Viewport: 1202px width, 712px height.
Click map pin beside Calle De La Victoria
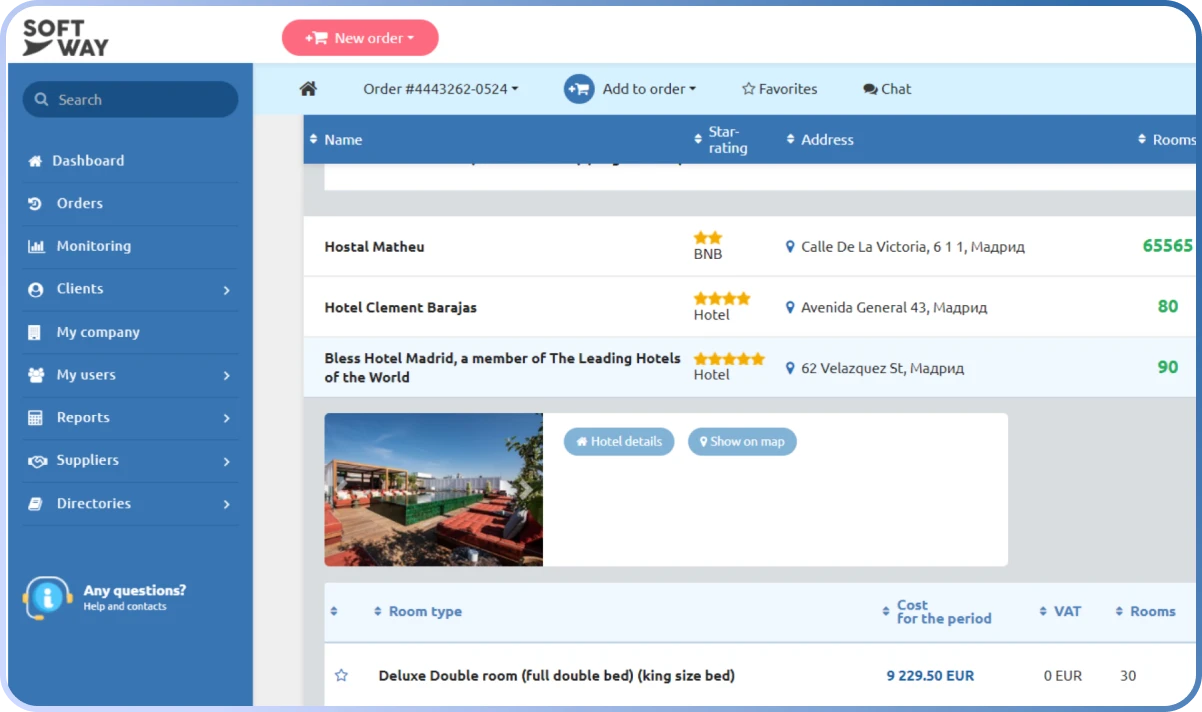(790, 247)
